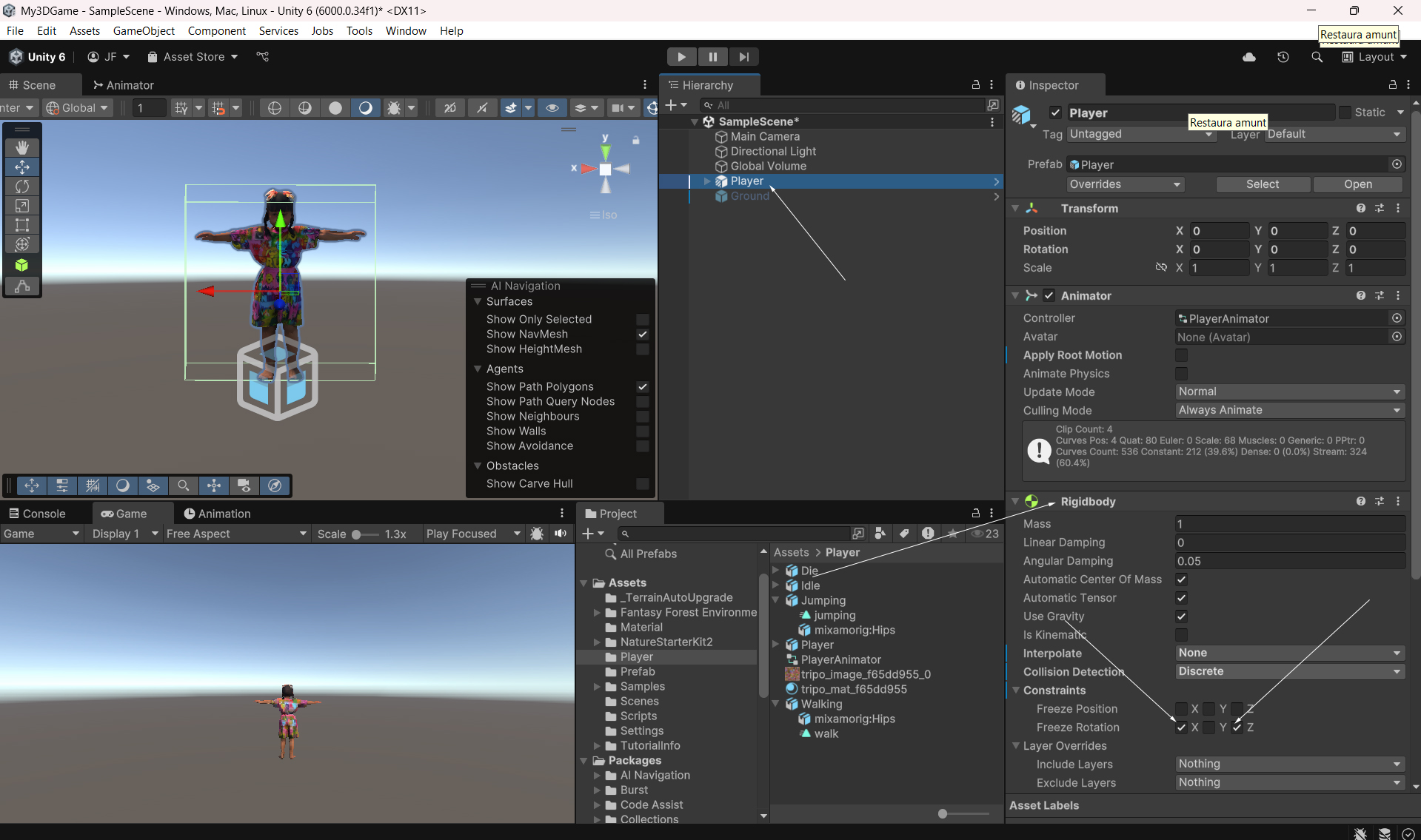This screenshot has width=1421, height=840.
Task: Click the prefab Open button
Action: 1357,184
